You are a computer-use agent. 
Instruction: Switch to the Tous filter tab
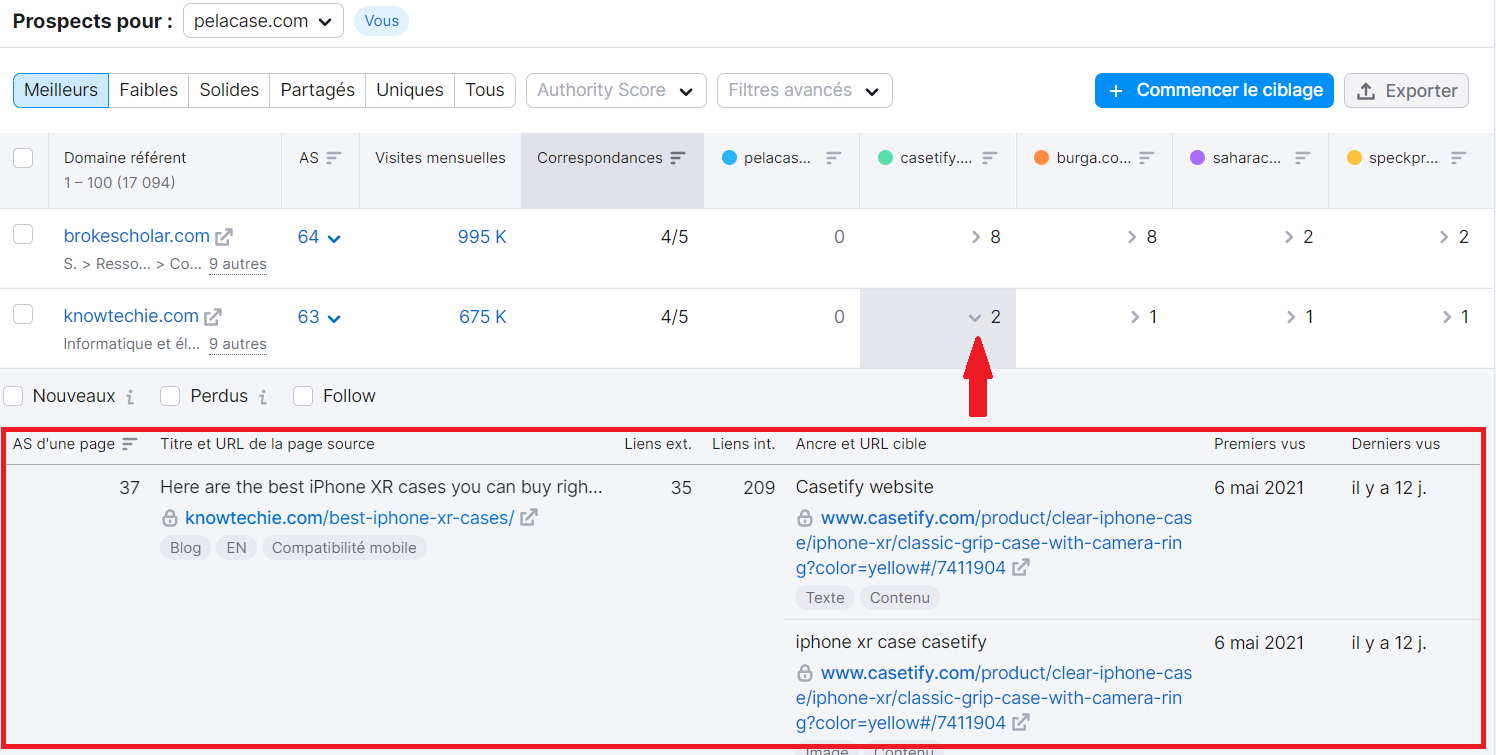tap(485, 90)
